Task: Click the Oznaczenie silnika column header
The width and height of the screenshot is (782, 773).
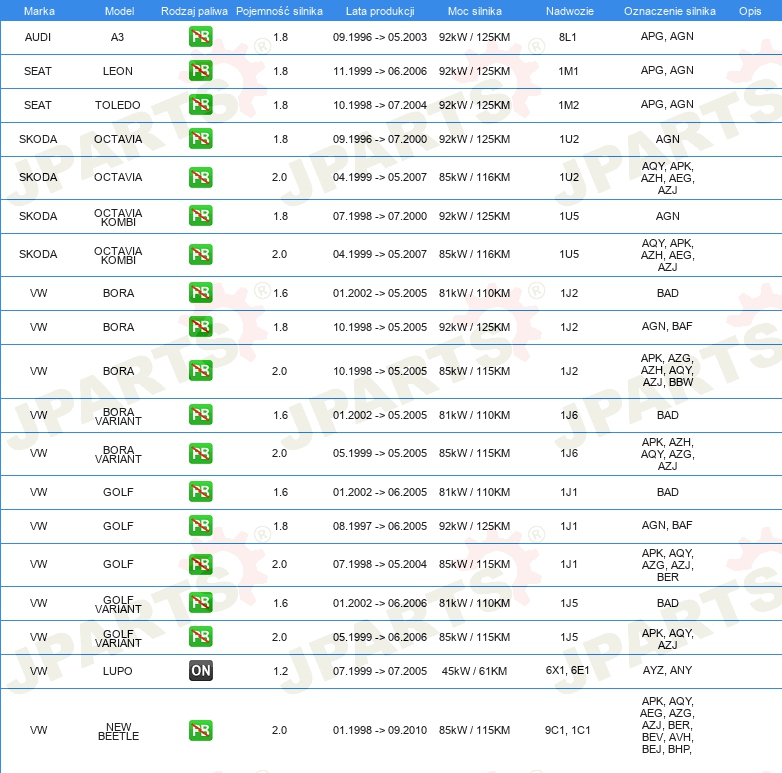Action: [x=670, y=11]
